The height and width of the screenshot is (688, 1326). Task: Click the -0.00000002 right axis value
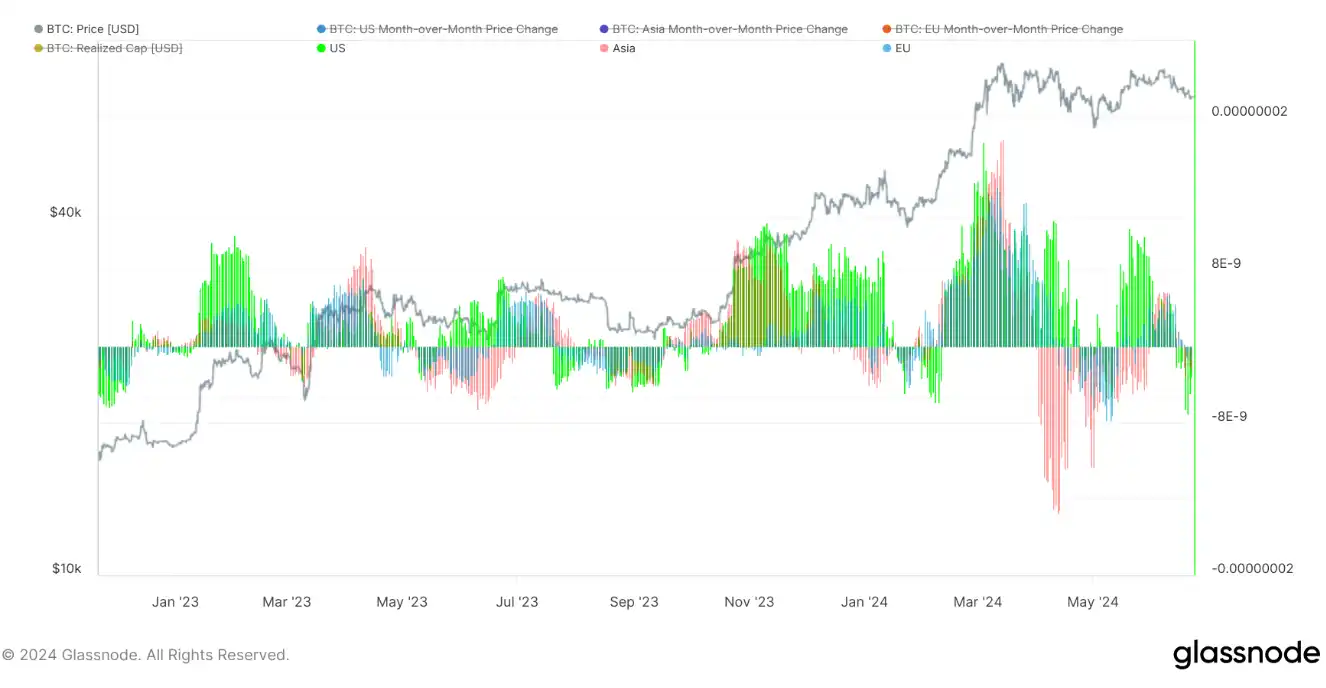tap(1252, 568)
